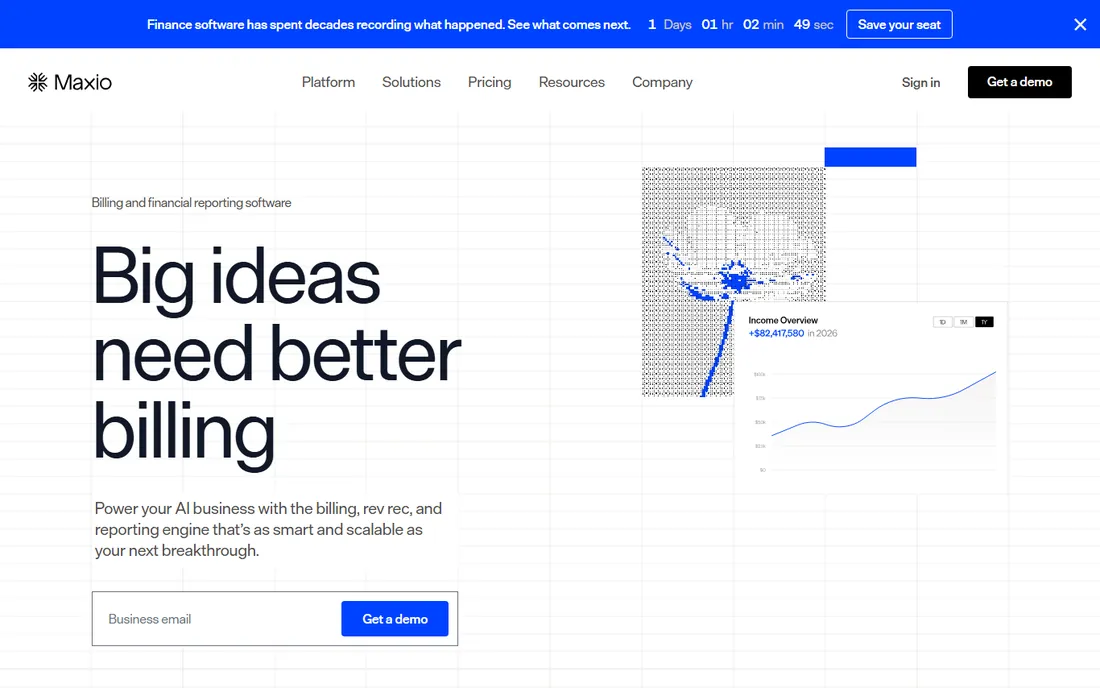Viewport: 1100px width, 688px height.
Task: Go to Pricing page
Action: [489, 82]
